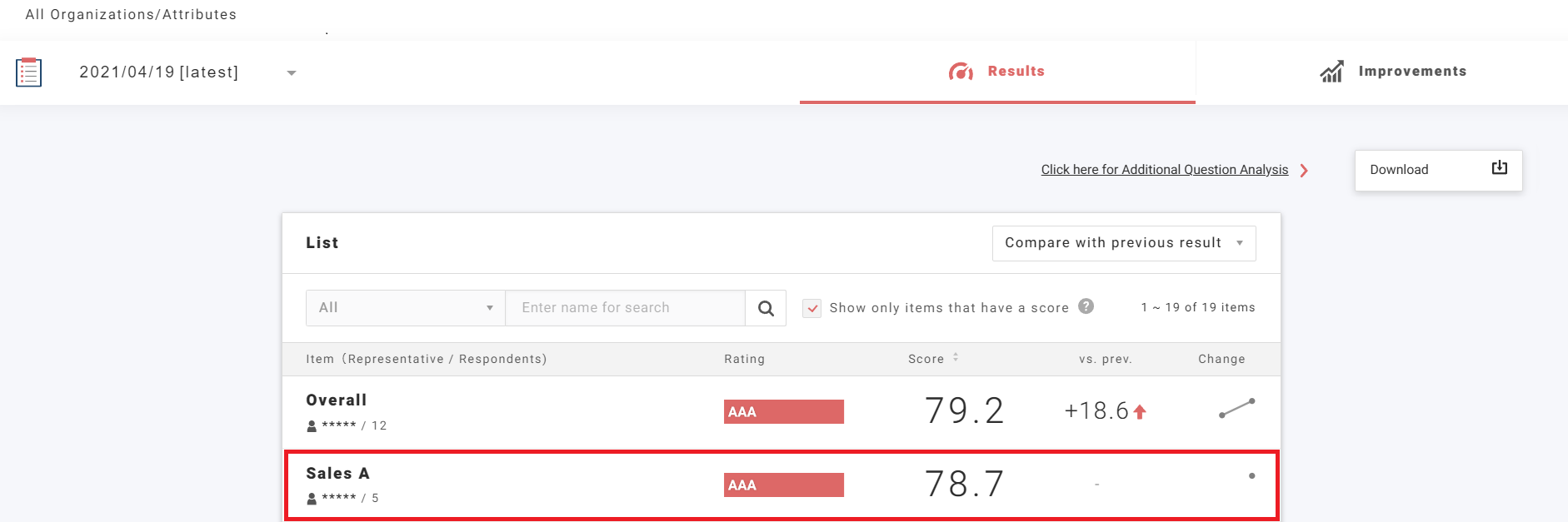Click the Score column sort arrows

click(x=956, y=357)
